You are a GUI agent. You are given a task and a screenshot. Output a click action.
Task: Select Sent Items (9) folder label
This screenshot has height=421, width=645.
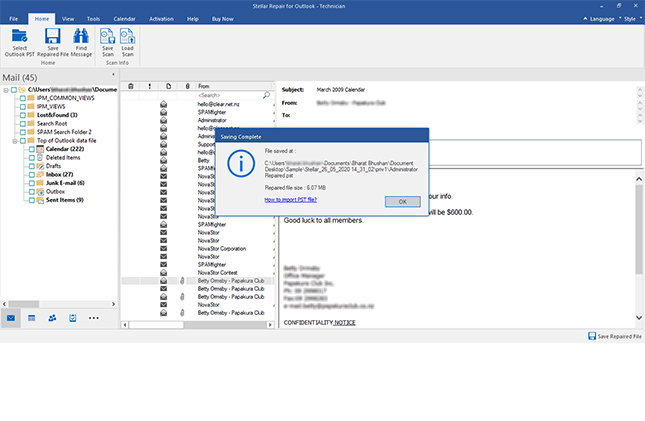tap(65, 200)
